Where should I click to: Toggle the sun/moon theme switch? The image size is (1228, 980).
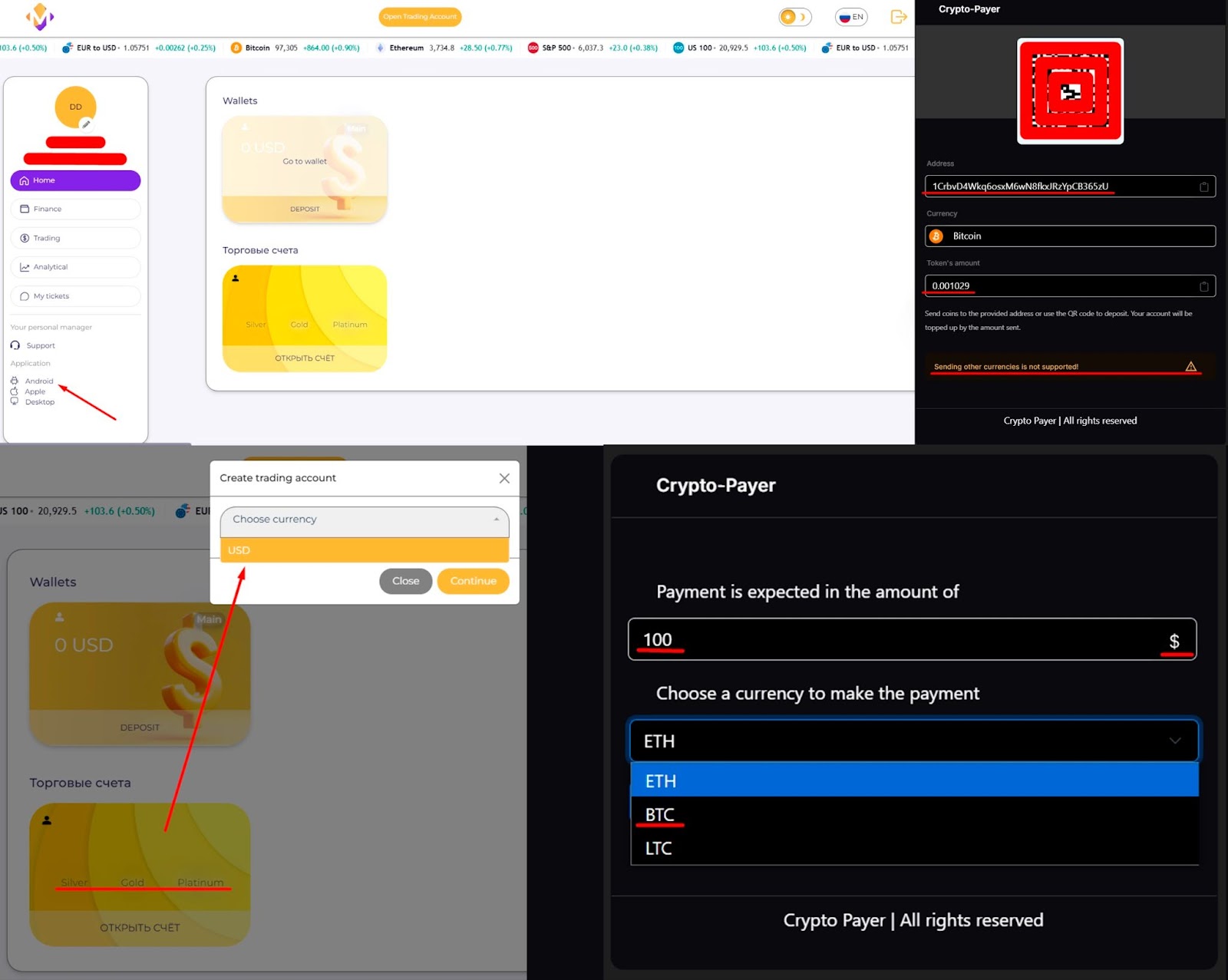coord(794,17)
